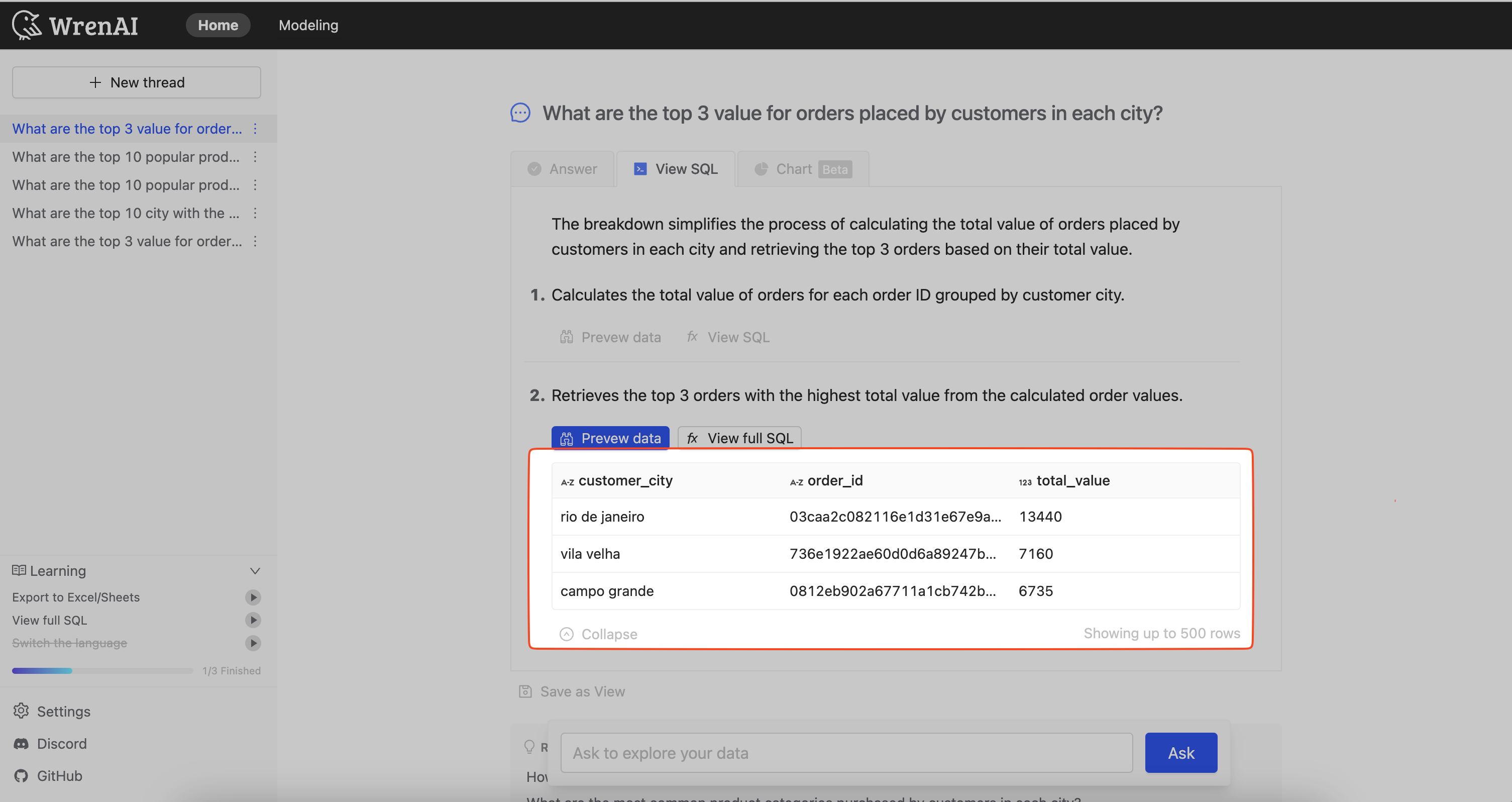Click the View SQL tab terminal icon
The image size is (1512, 802).
coord(640,169)
